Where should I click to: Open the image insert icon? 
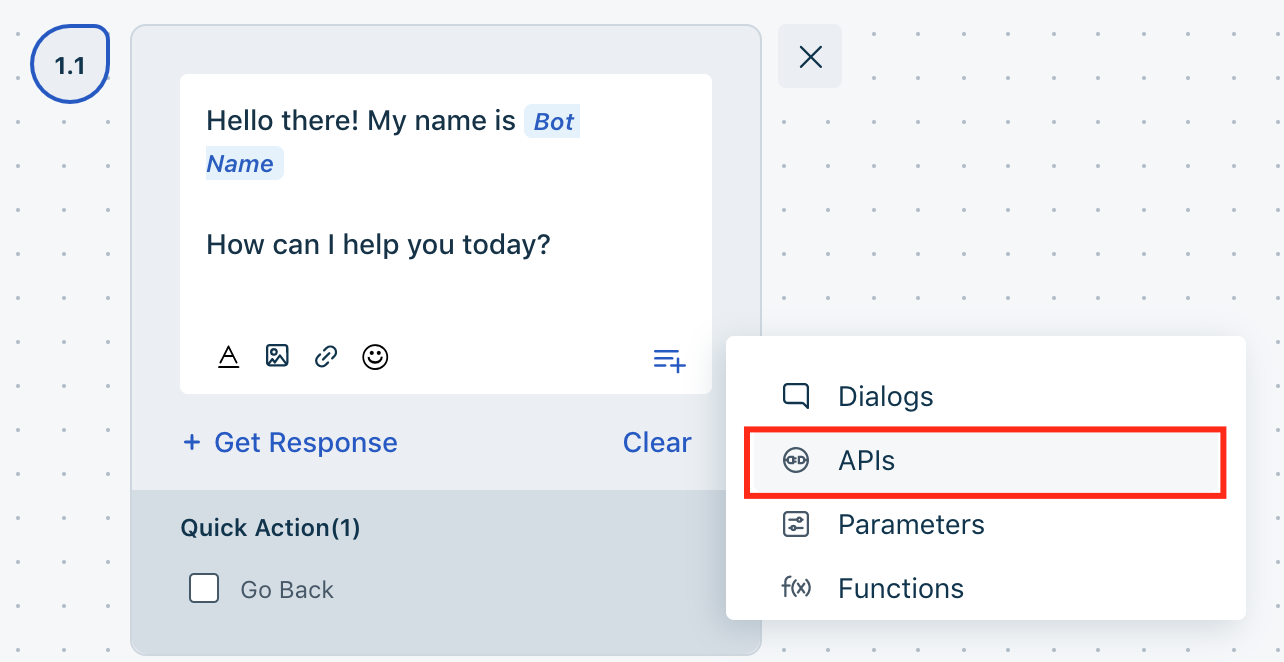pos(277,355)
